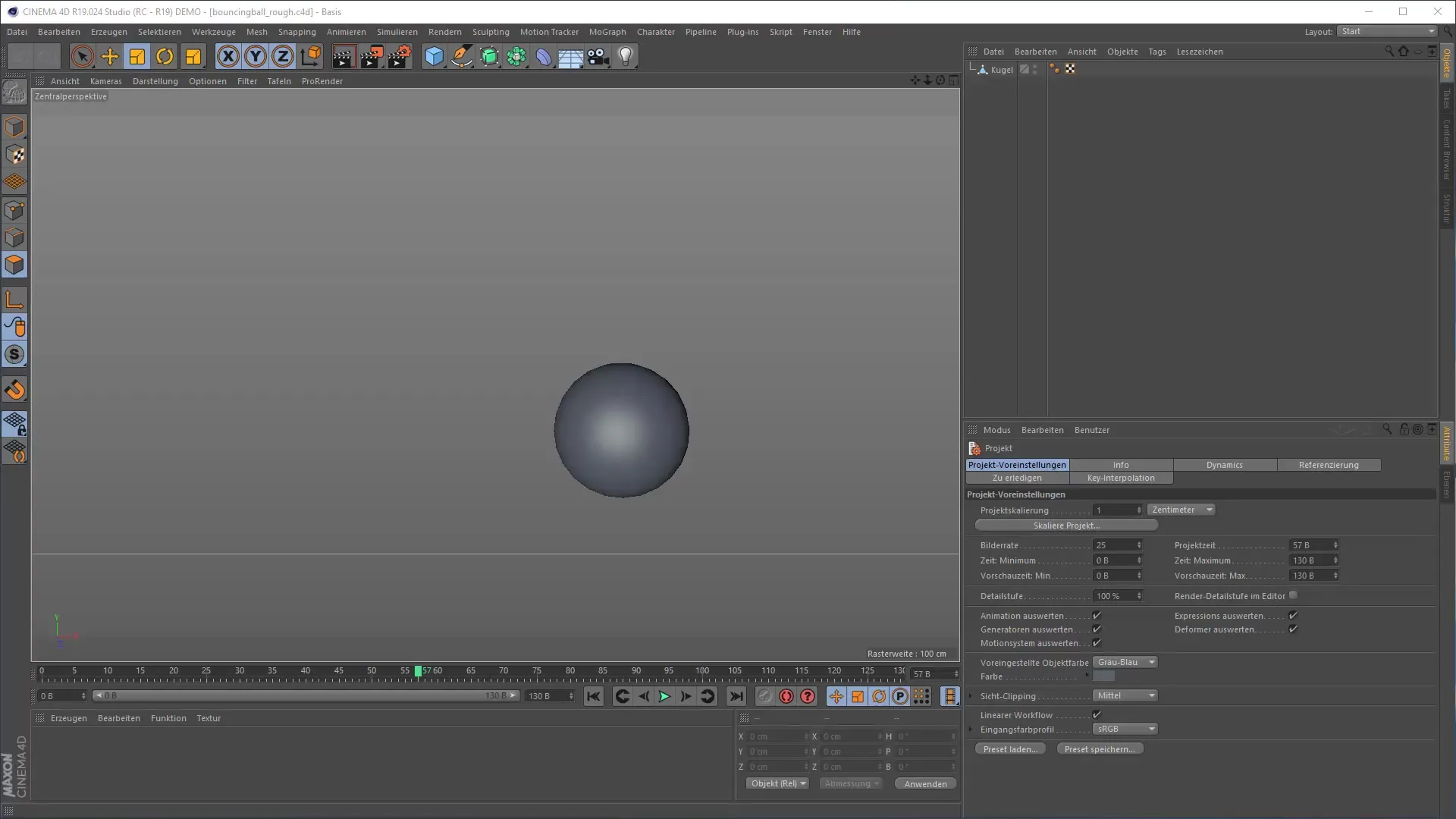Image resolution: width=1456 pixels, height=819 pixels.
Task: Open the render settings icon
Action: (400, 56)
